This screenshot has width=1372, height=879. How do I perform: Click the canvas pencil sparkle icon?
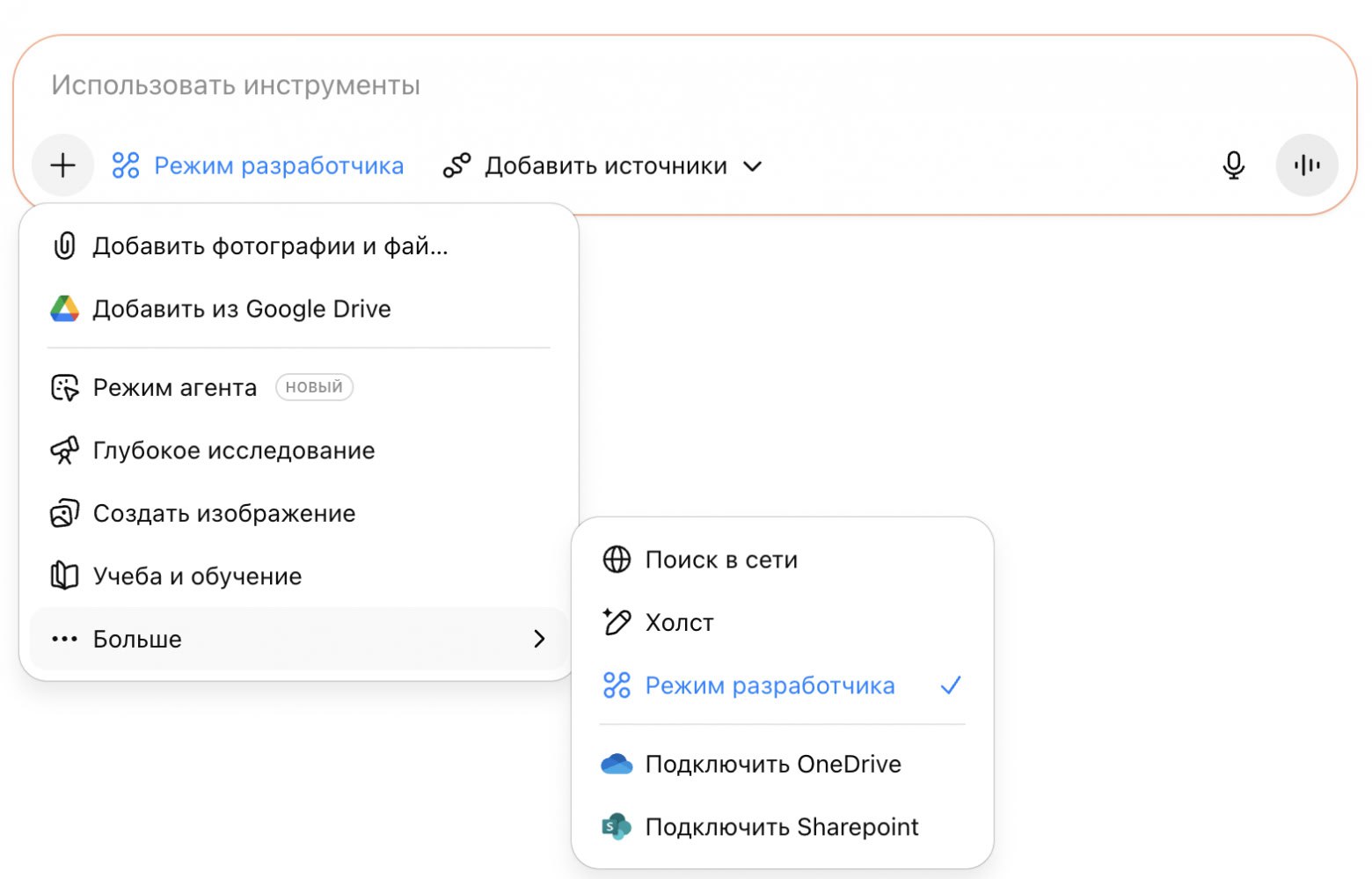[x=617, y=622]
